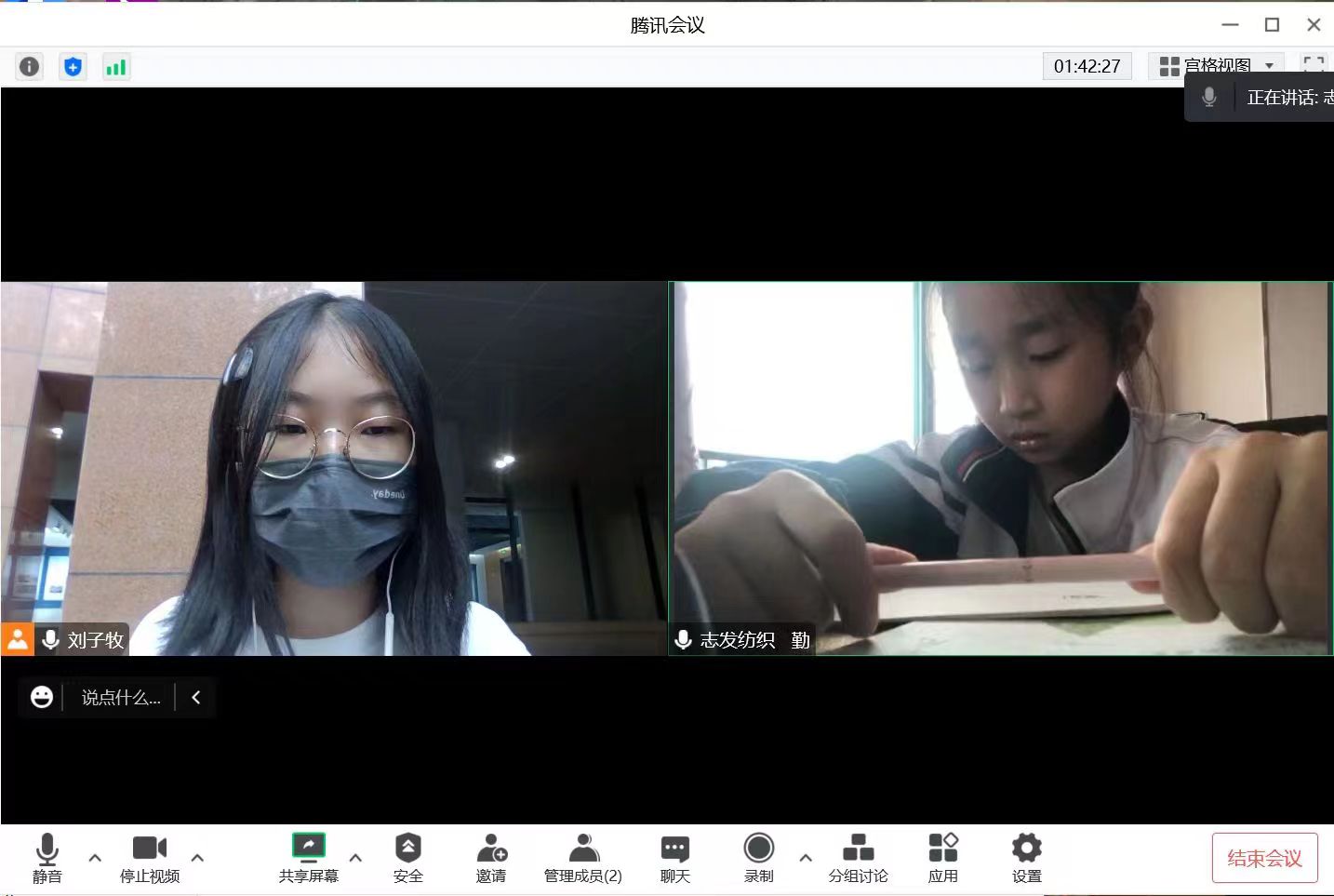The height and width of the screenshot is (896, 1334).
Task: Mute microphone with 静音 button
Action: coord(47,858)
